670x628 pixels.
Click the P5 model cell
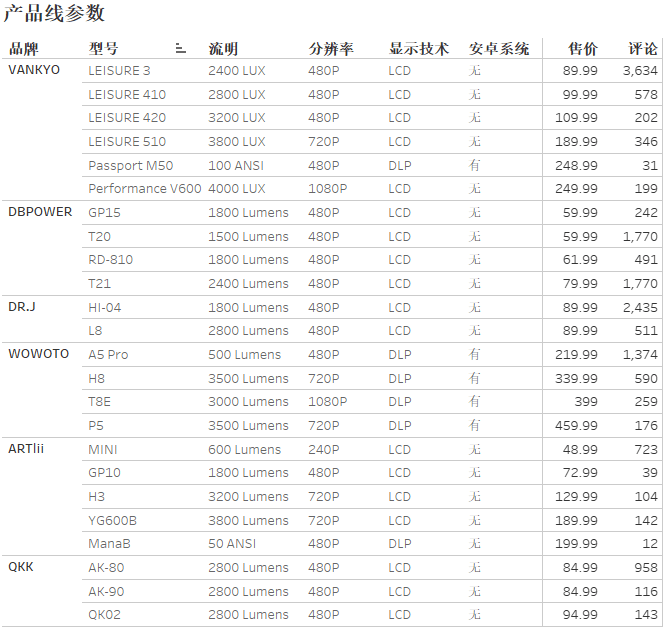[x=96, y=425]
